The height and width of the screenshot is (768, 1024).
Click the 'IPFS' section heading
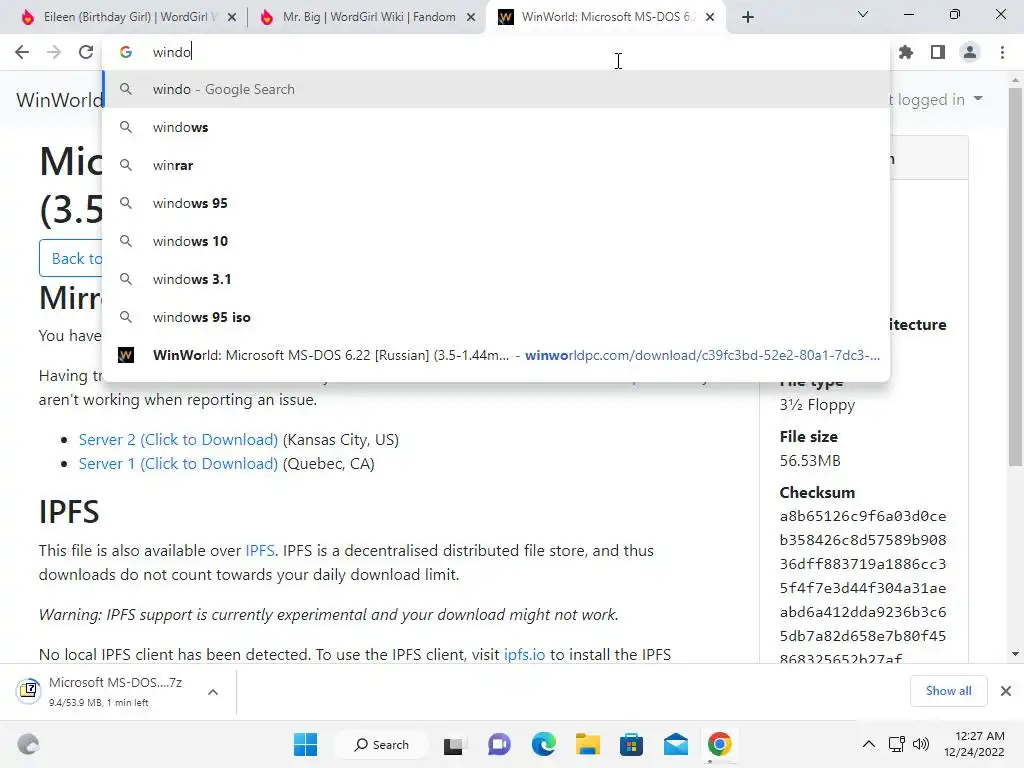69,512
